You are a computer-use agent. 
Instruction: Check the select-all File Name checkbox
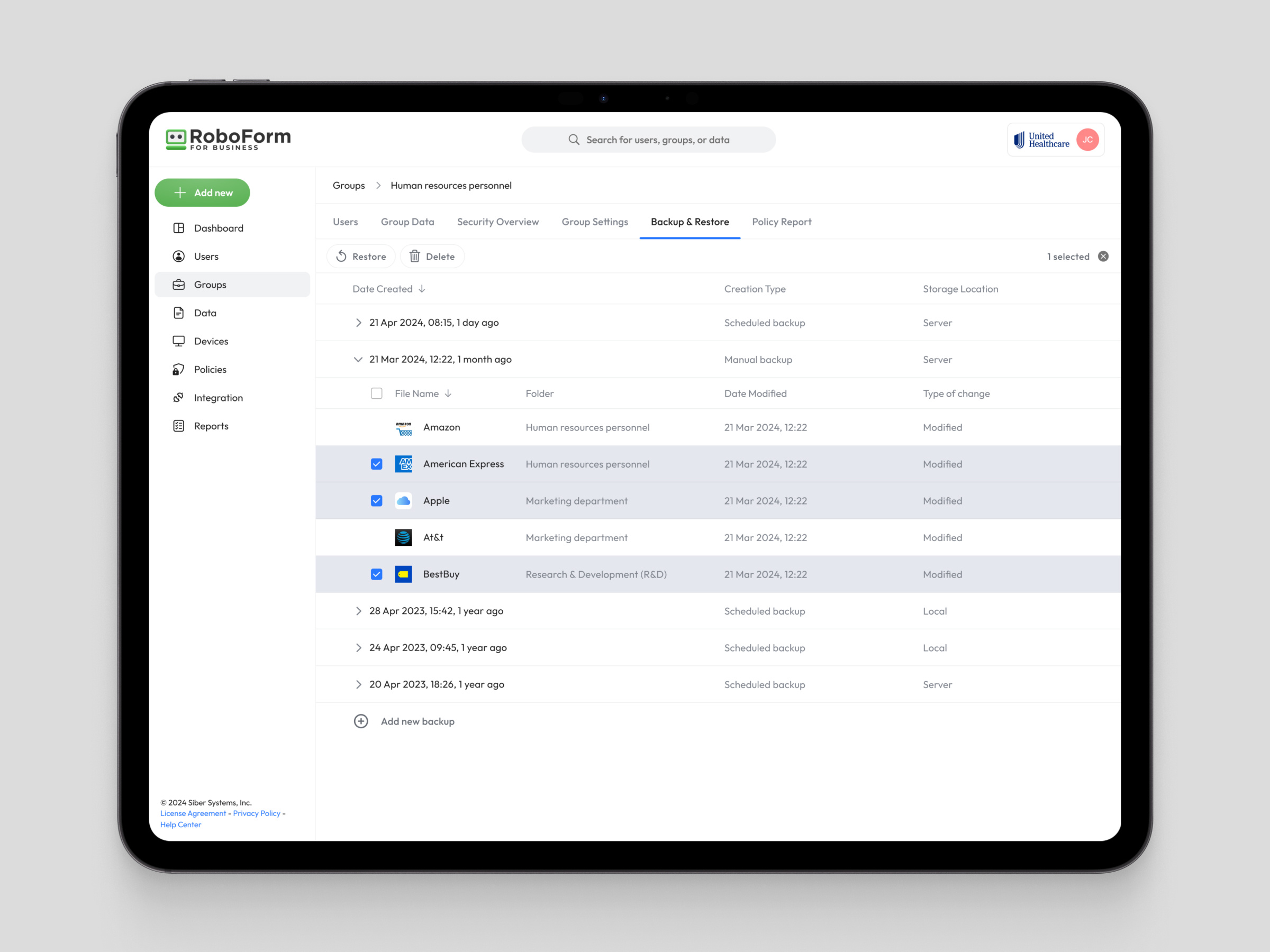click(x=377, y=393)
